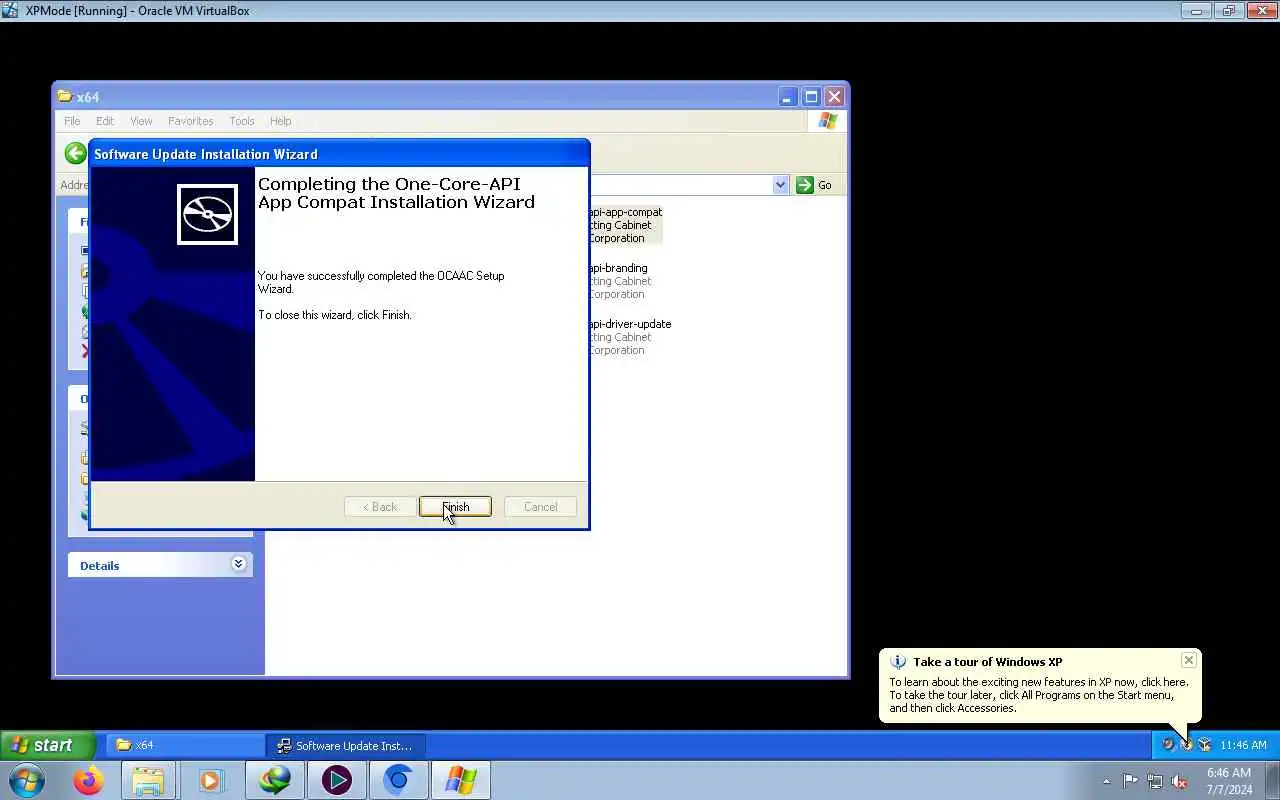Click the VirtualBox title bar icon
The image size is (1280, 800).
coord(11,11)
